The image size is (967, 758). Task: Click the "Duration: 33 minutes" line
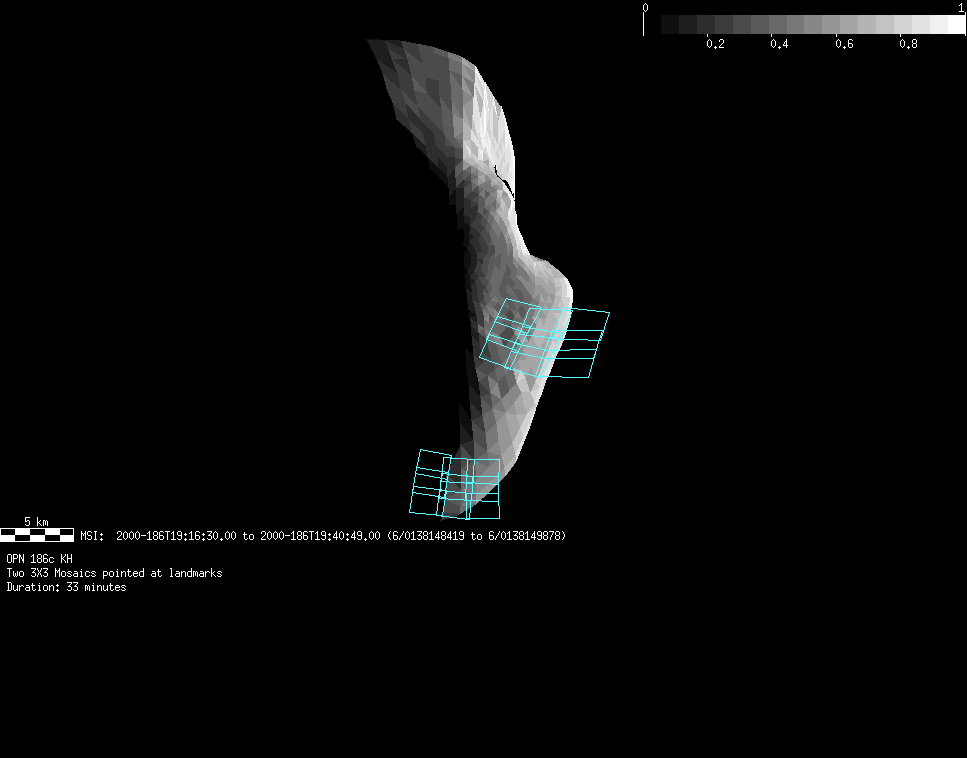click(x=66, y=587)
